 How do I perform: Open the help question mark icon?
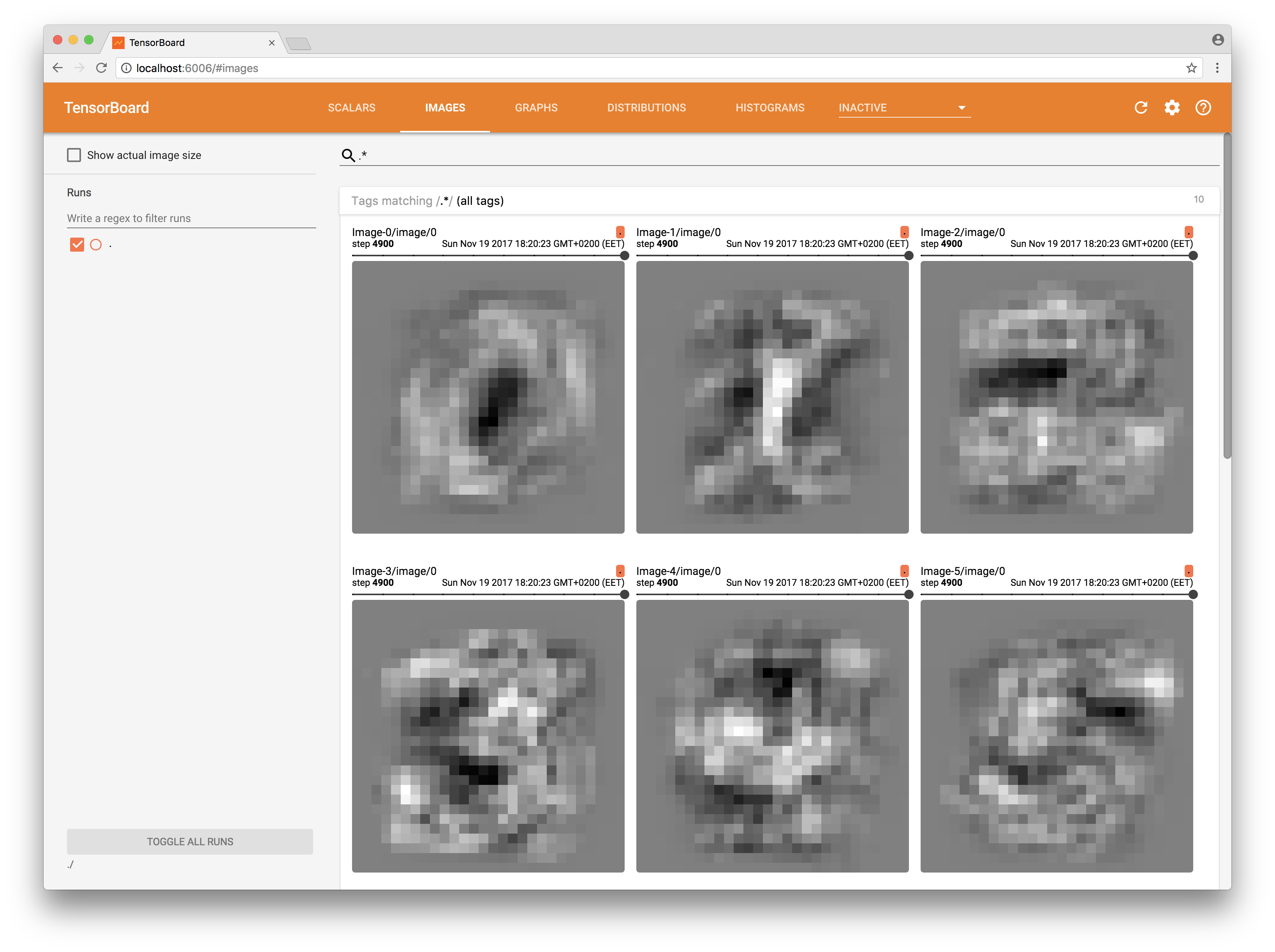pyautogui.click(x=1203, y=108)
